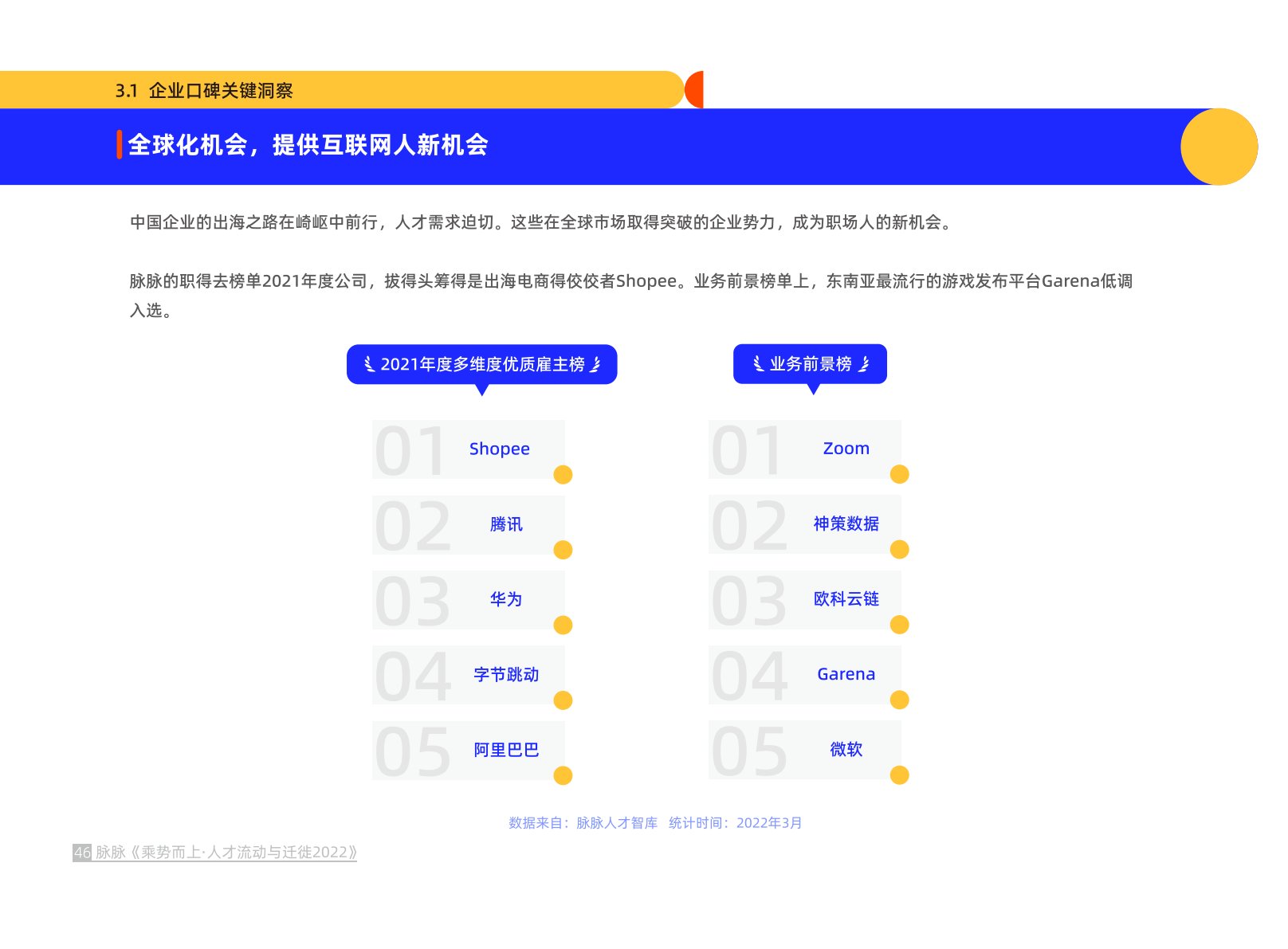
Task: Select 阿里巴巴 ranked fifth
Action: pyautogui.click(x=469, y=750)
